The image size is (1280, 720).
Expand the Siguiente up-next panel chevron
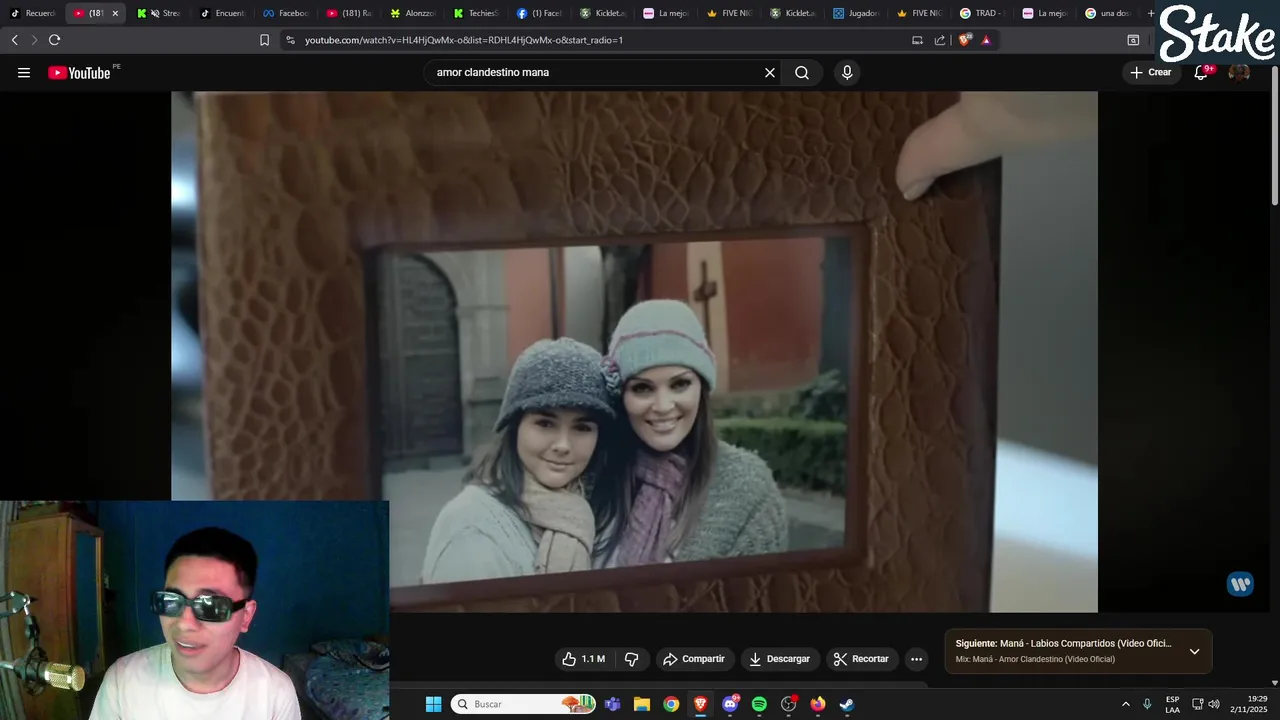coord(1194,651)
